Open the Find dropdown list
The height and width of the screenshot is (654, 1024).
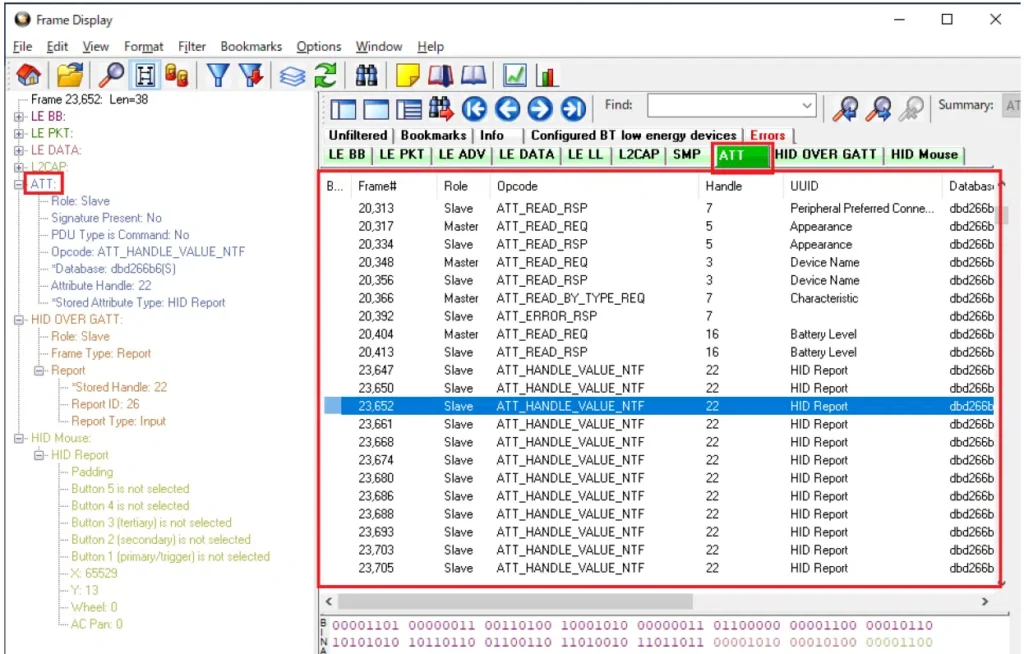coord(808,106)
